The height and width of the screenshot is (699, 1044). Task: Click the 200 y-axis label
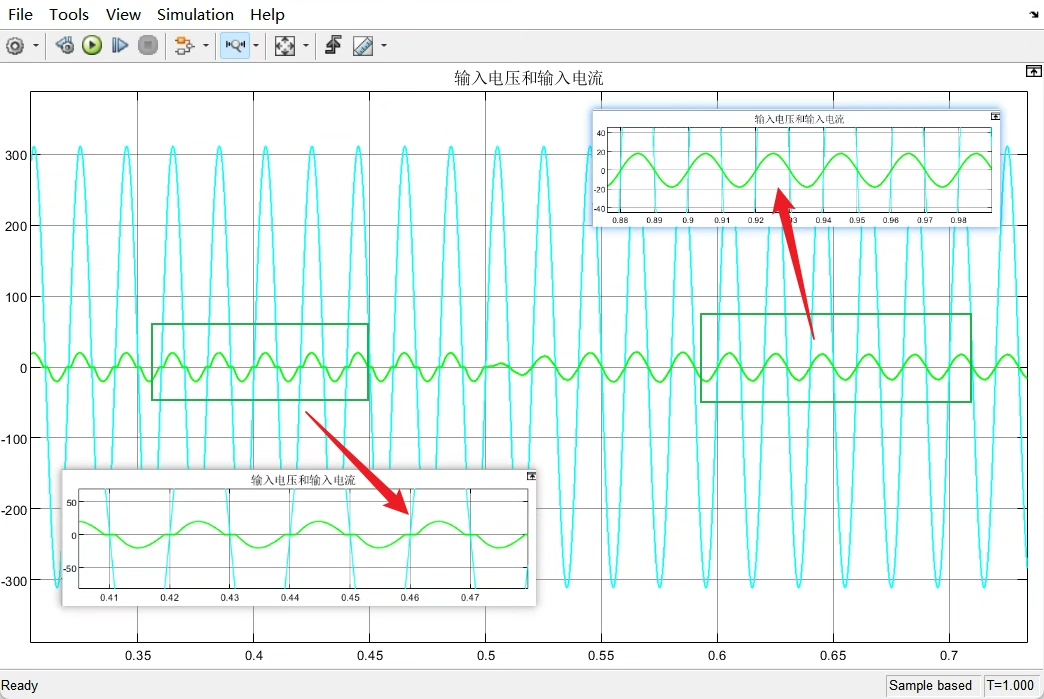coord(16,226)
